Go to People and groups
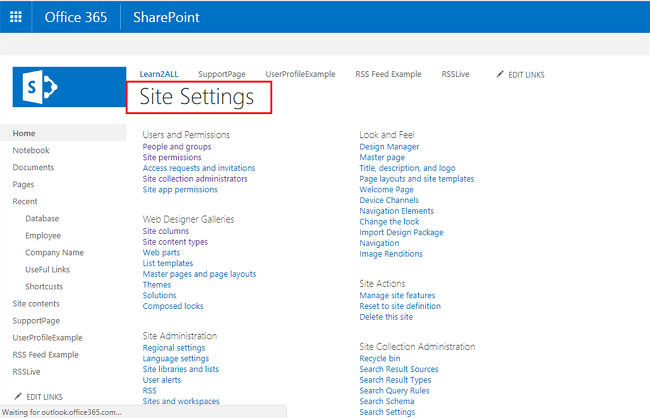Screen dimensions: 650x418 177,147
